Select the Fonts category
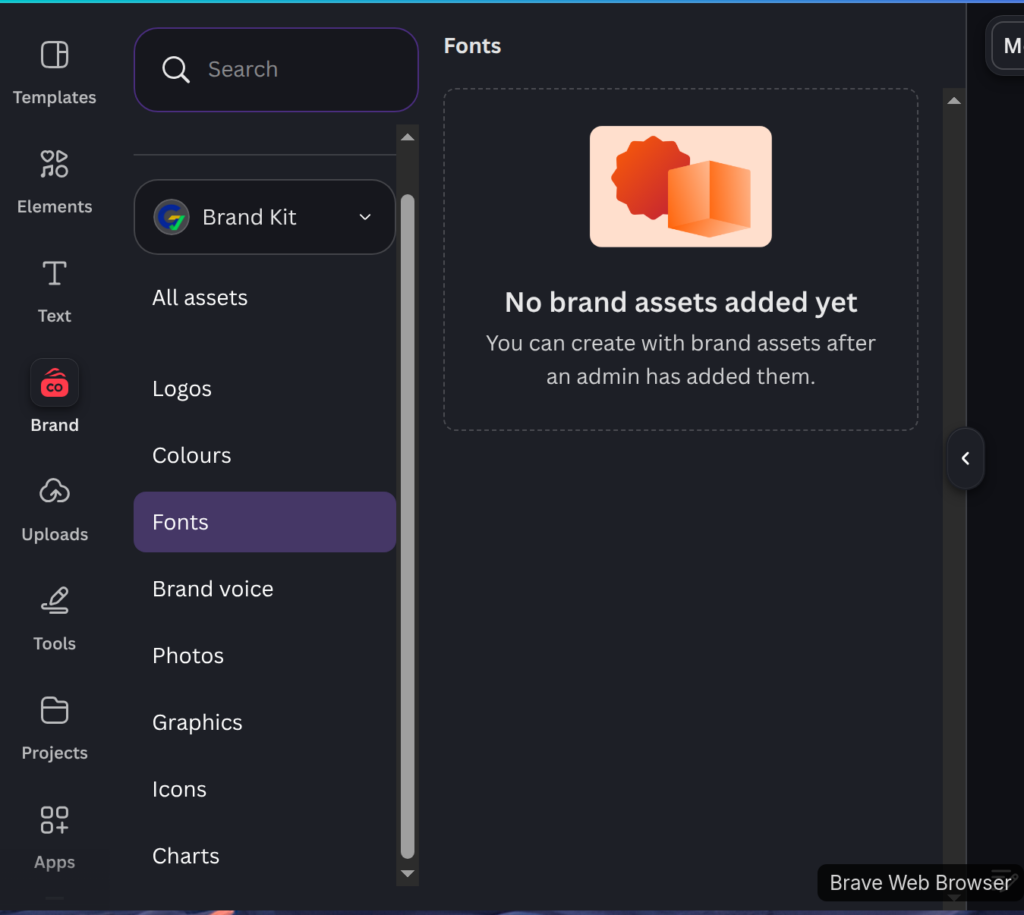 (x=264, y=522)
